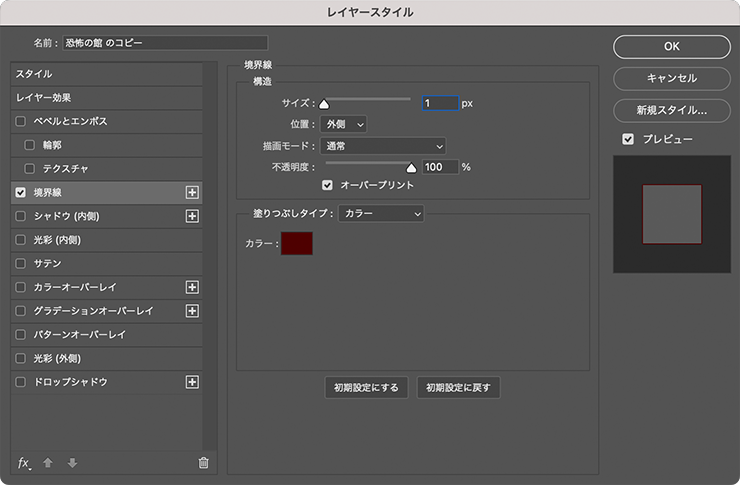
Task: Add another カラーオーバーレイ with plus icon
Action: 193,287
